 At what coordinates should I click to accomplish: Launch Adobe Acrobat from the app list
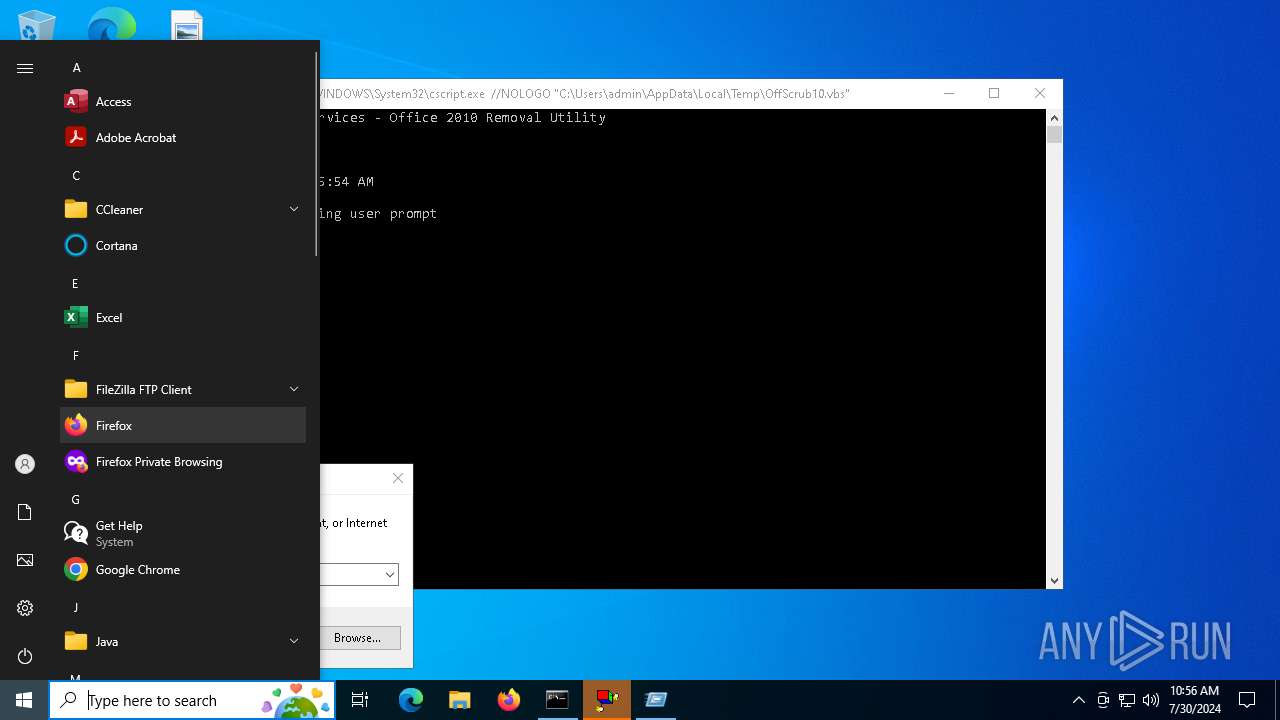pos(183,137)
